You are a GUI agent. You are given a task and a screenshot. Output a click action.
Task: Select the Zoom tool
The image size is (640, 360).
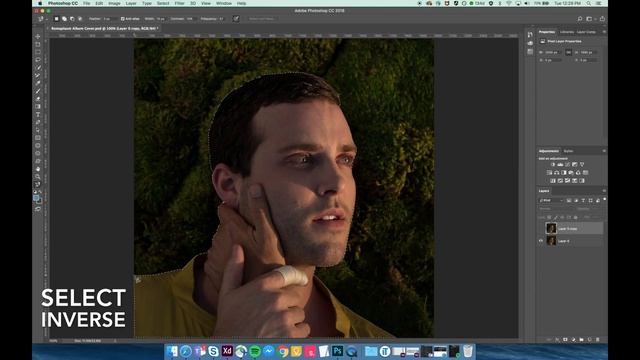click(38, 177)
